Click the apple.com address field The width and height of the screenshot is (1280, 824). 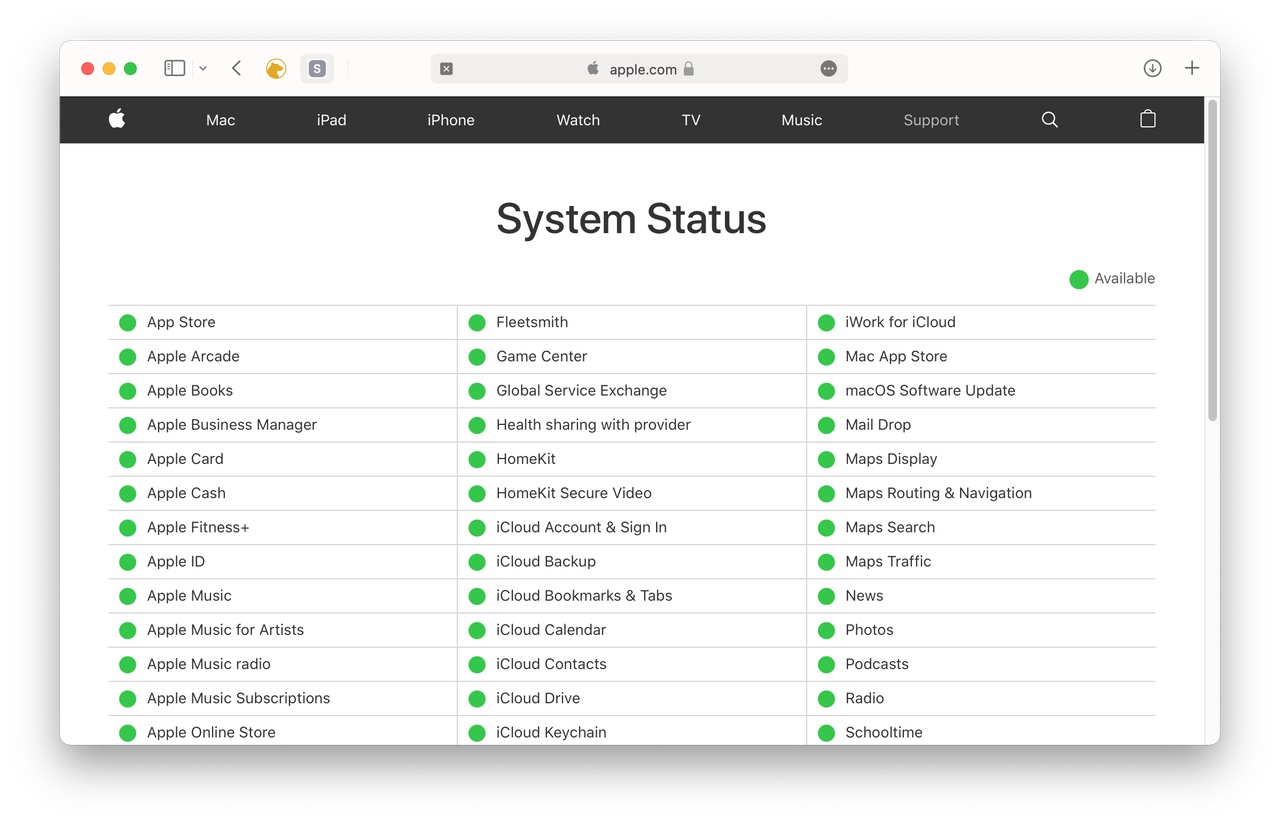point(639,69)
